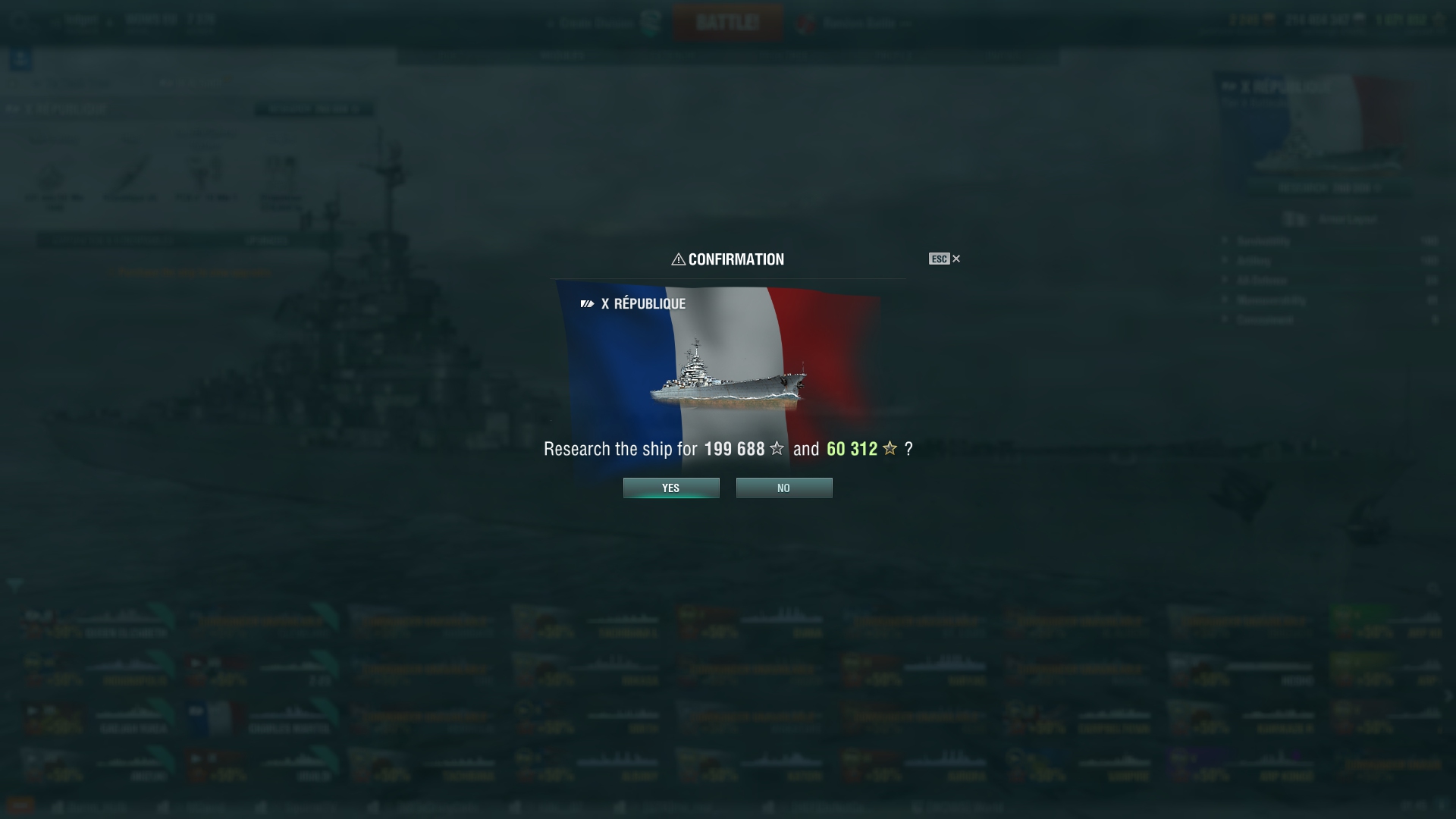Viewport: 1456px width, 819px height.
Task: Click the red BATTLE! button at top
Action: [727, 22]
